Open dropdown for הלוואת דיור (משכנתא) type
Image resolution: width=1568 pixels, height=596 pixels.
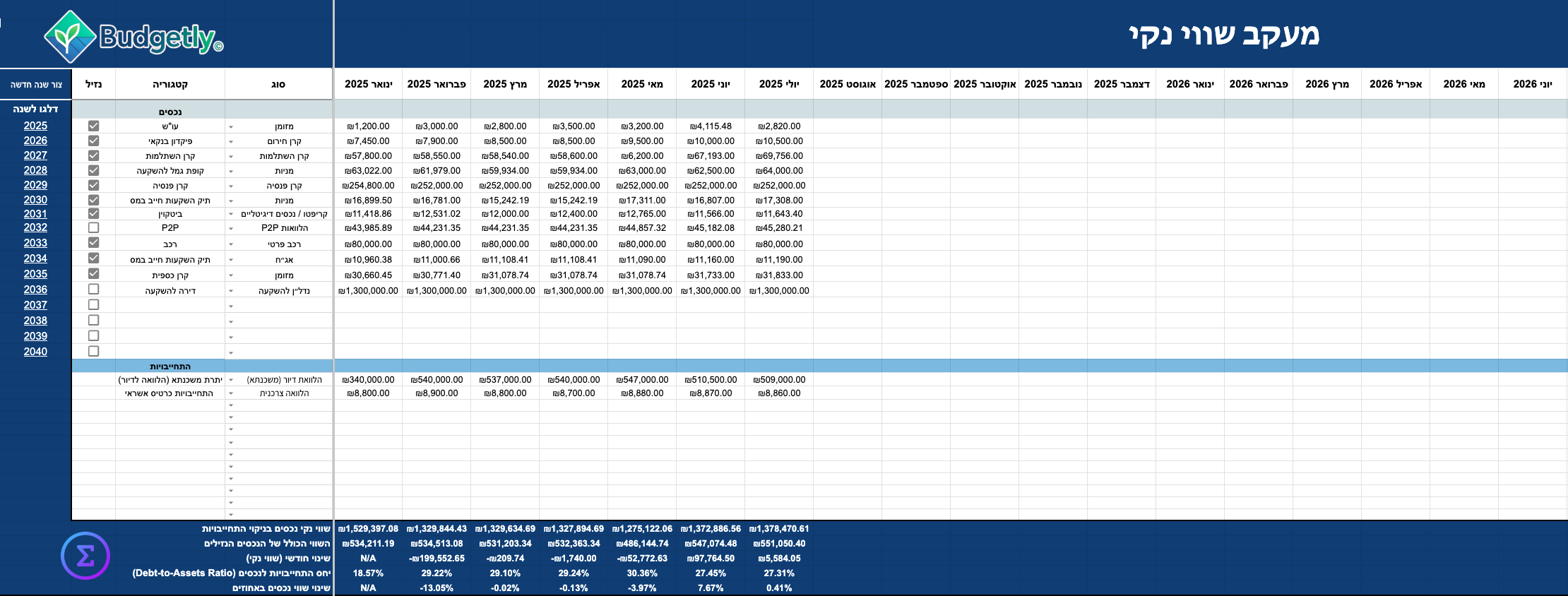231,380
